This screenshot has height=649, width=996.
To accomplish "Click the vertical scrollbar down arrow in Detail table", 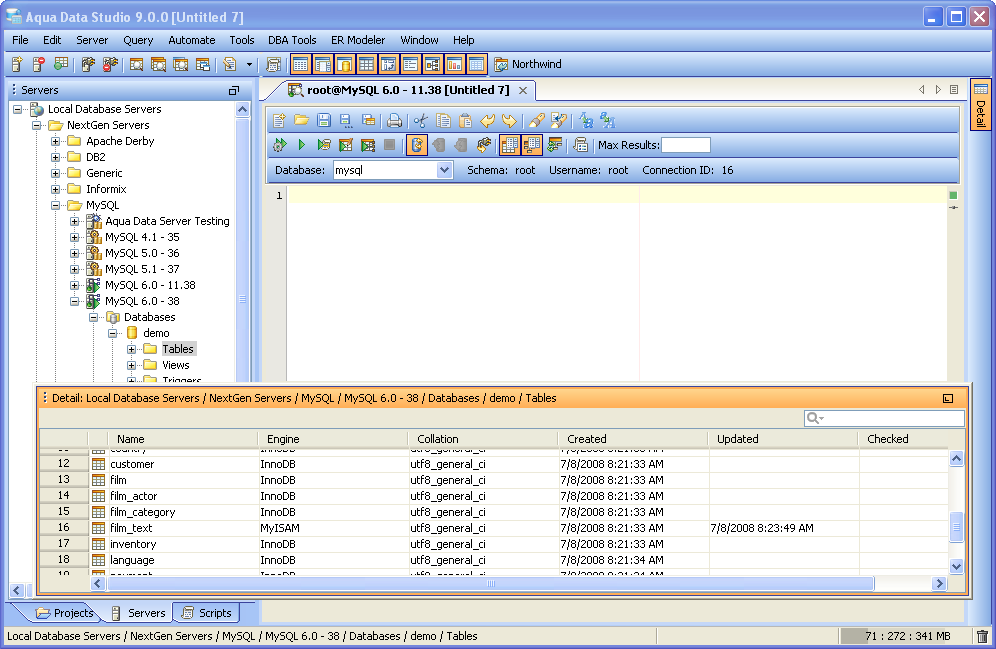I will point(957,566).
